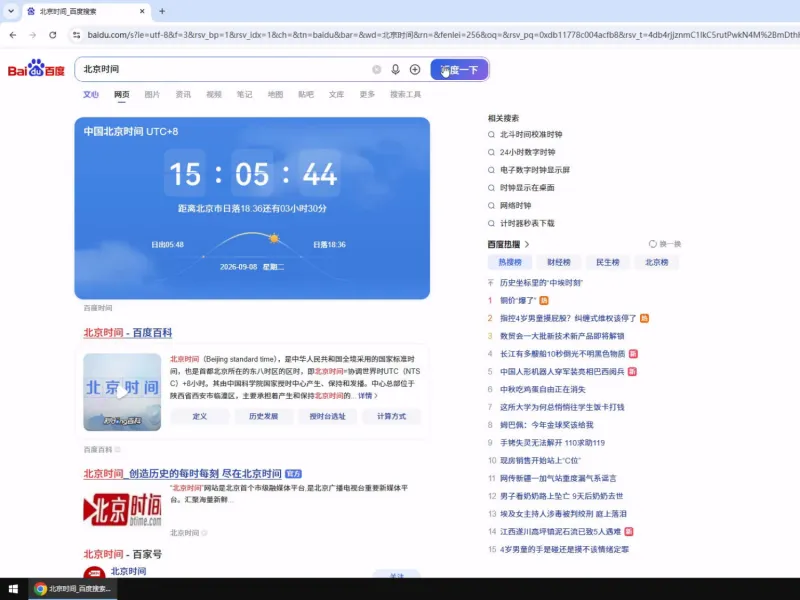Play the 北京时间 encyclopedia video thumbnail
Screen dimensions: 800x600
(122, 392)
